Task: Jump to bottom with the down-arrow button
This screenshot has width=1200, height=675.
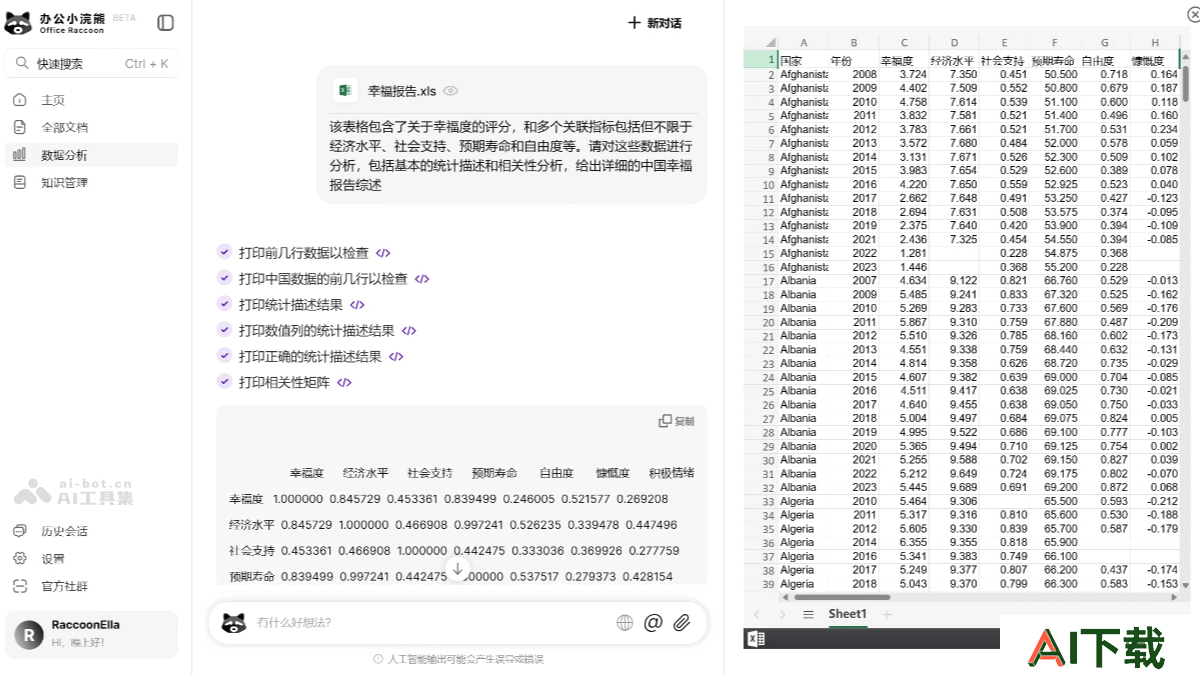Action: click(x=458, y=569)
